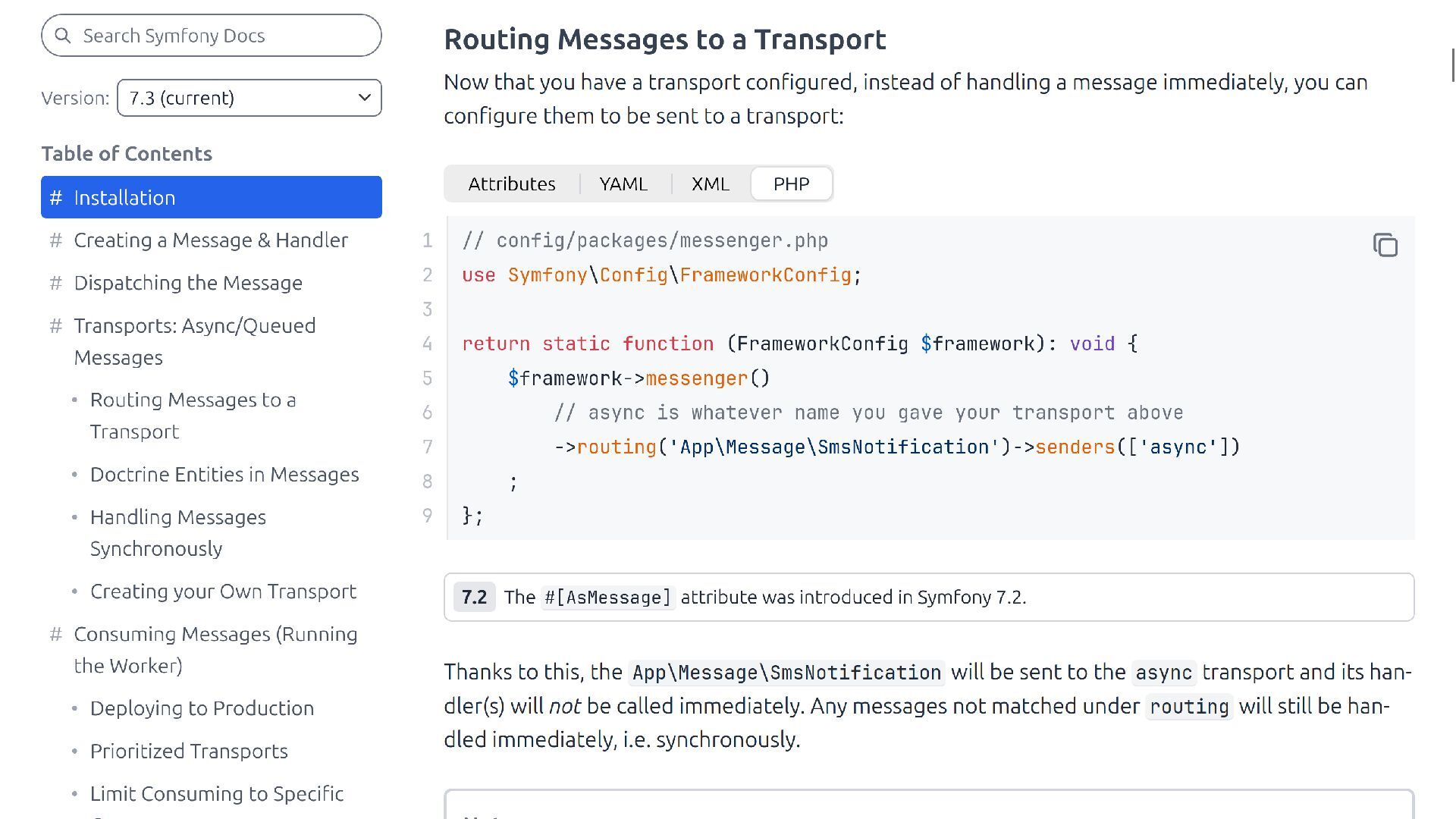Jump to Deploying to Production
Viewport: 1456px width, 819px height.
coord(202,708)
